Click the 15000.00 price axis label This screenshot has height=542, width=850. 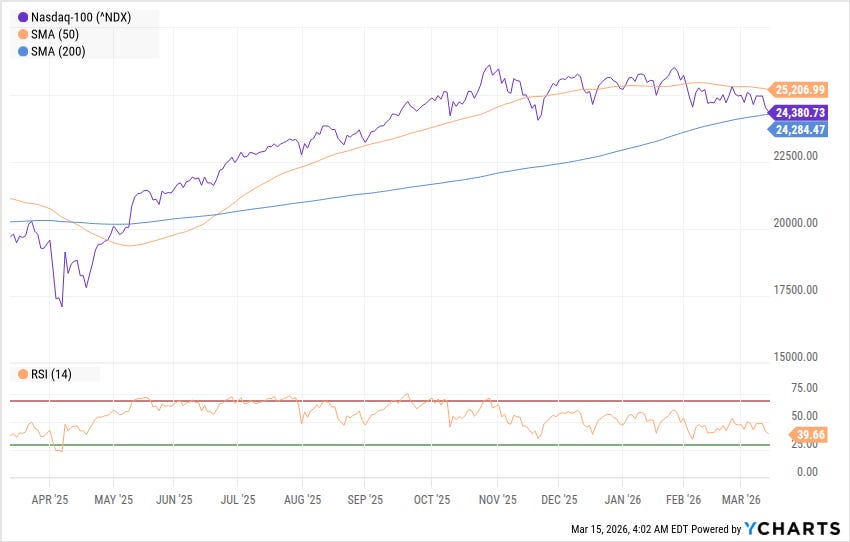coord(795,357)
